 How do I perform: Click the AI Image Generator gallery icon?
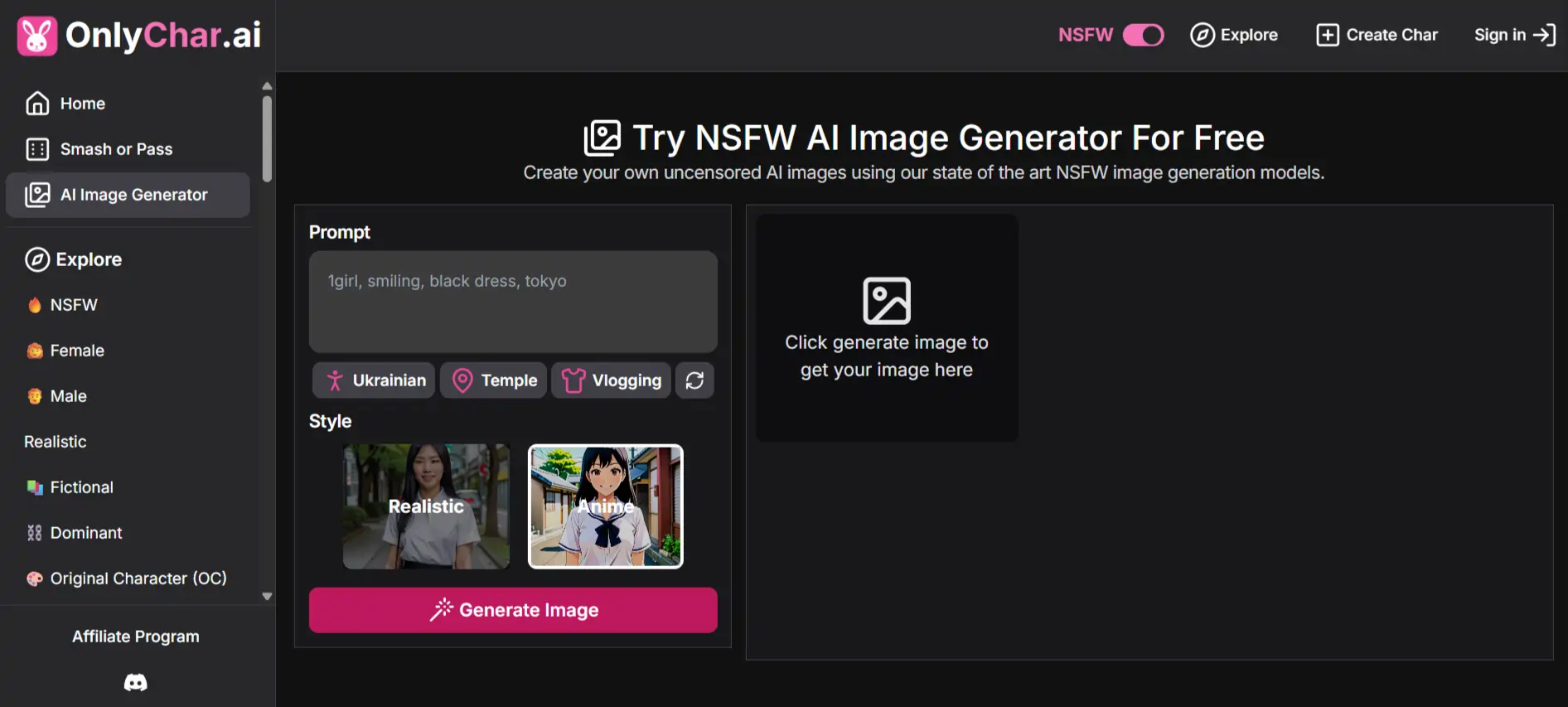[x=37, y=195]
